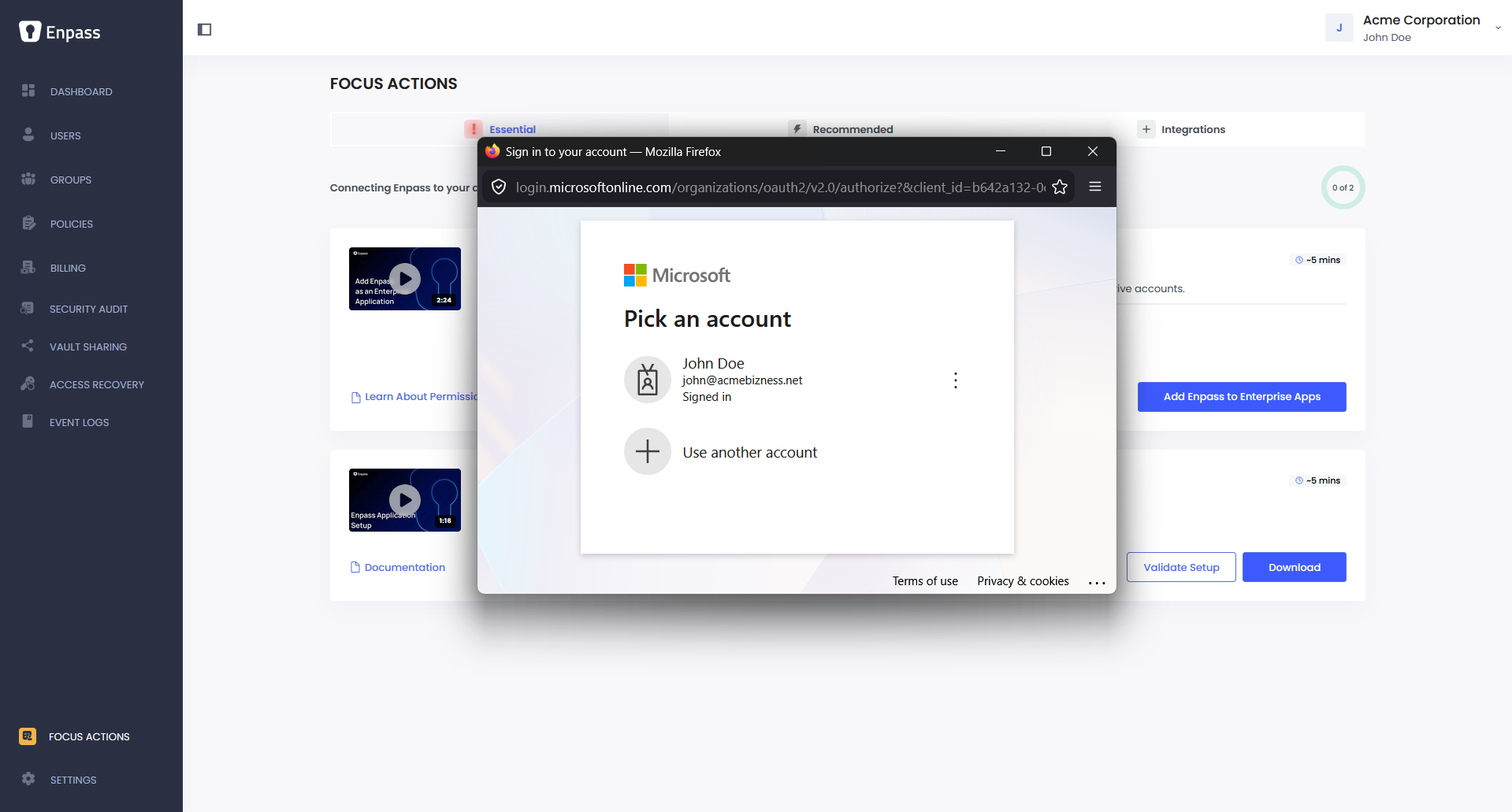The height and width of the screenshot is (812, 1512).
Task: Click the Enpass logo in the sidebar
Action: pyautogui.click(x=60, y=32)
